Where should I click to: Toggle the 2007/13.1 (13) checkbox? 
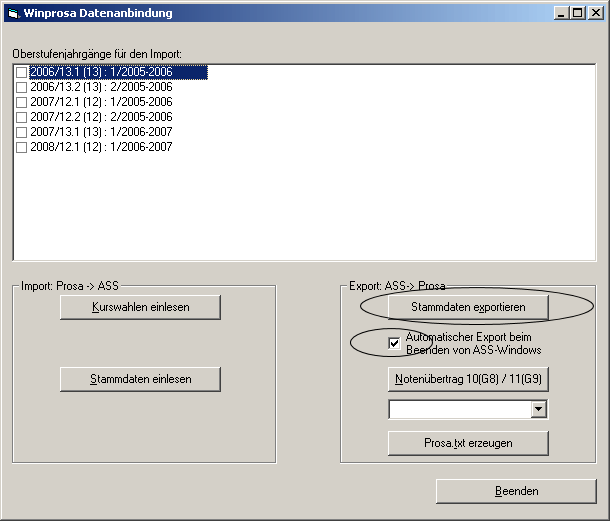coord(22,132)
